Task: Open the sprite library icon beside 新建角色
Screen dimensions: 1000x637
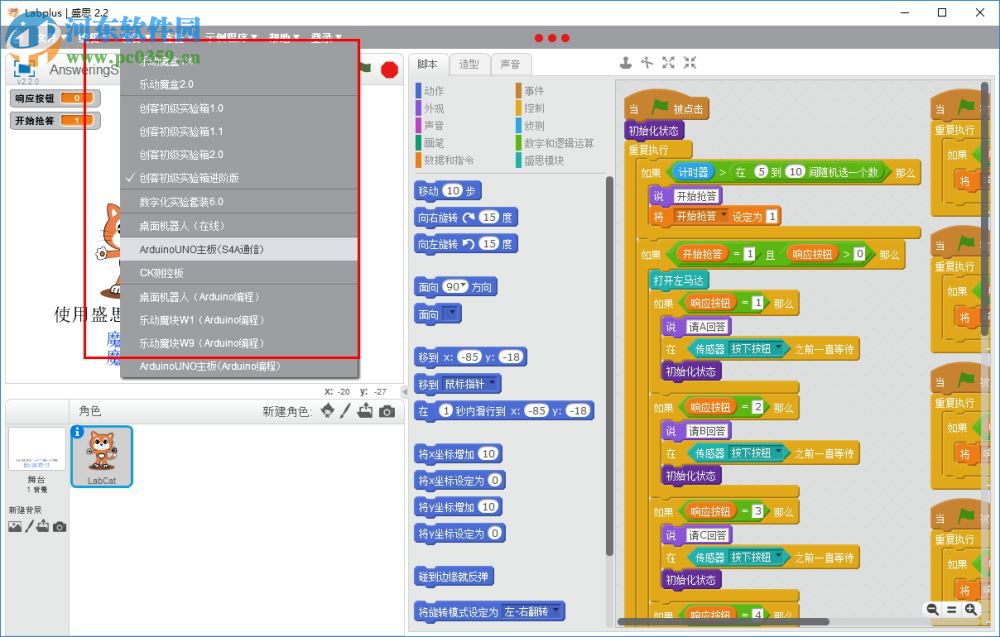Action: click(x=327, y=410)
